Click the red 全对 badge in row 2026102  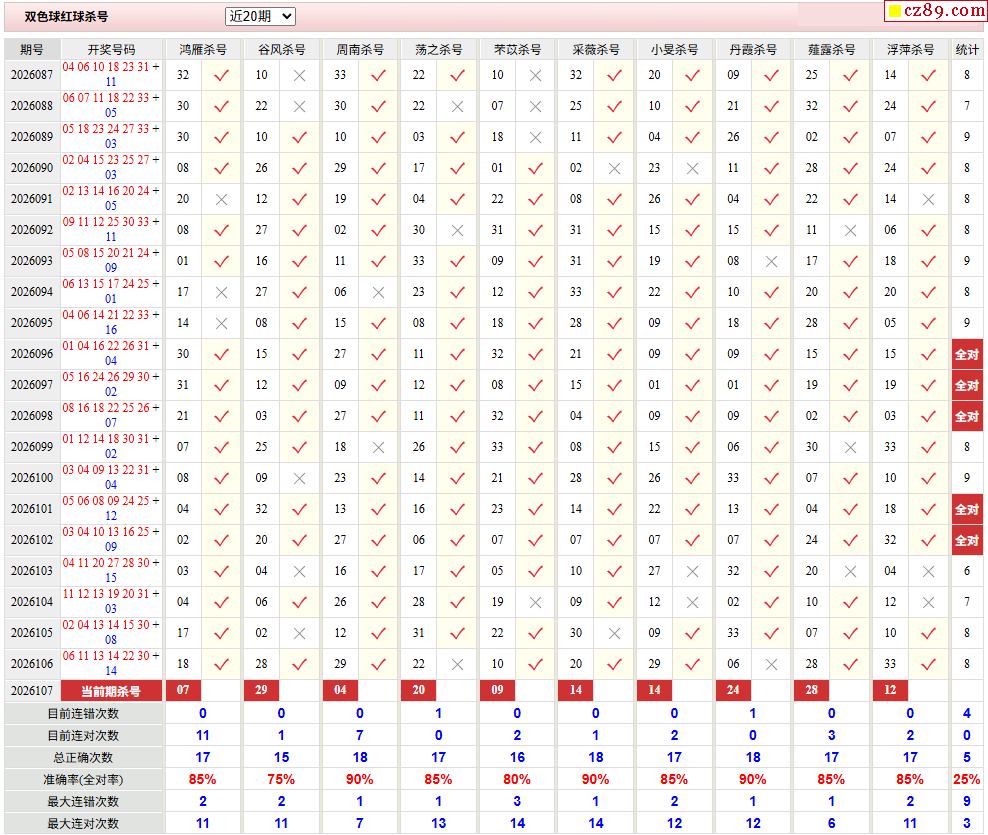click(967, 540)
